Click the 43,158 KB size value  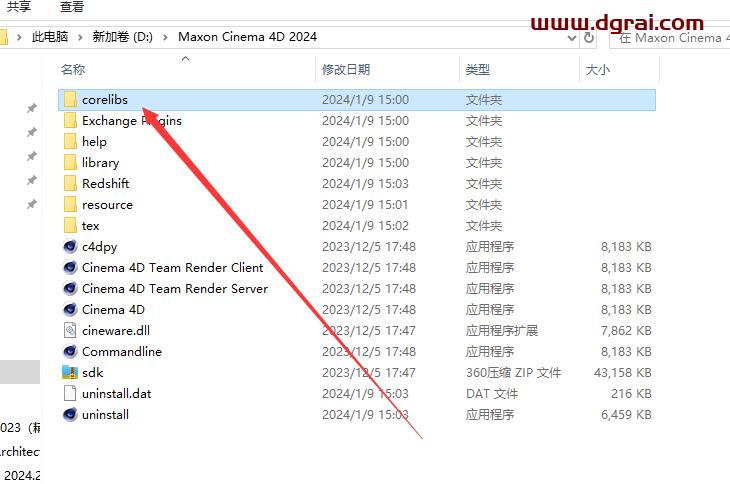pos(622,373)
